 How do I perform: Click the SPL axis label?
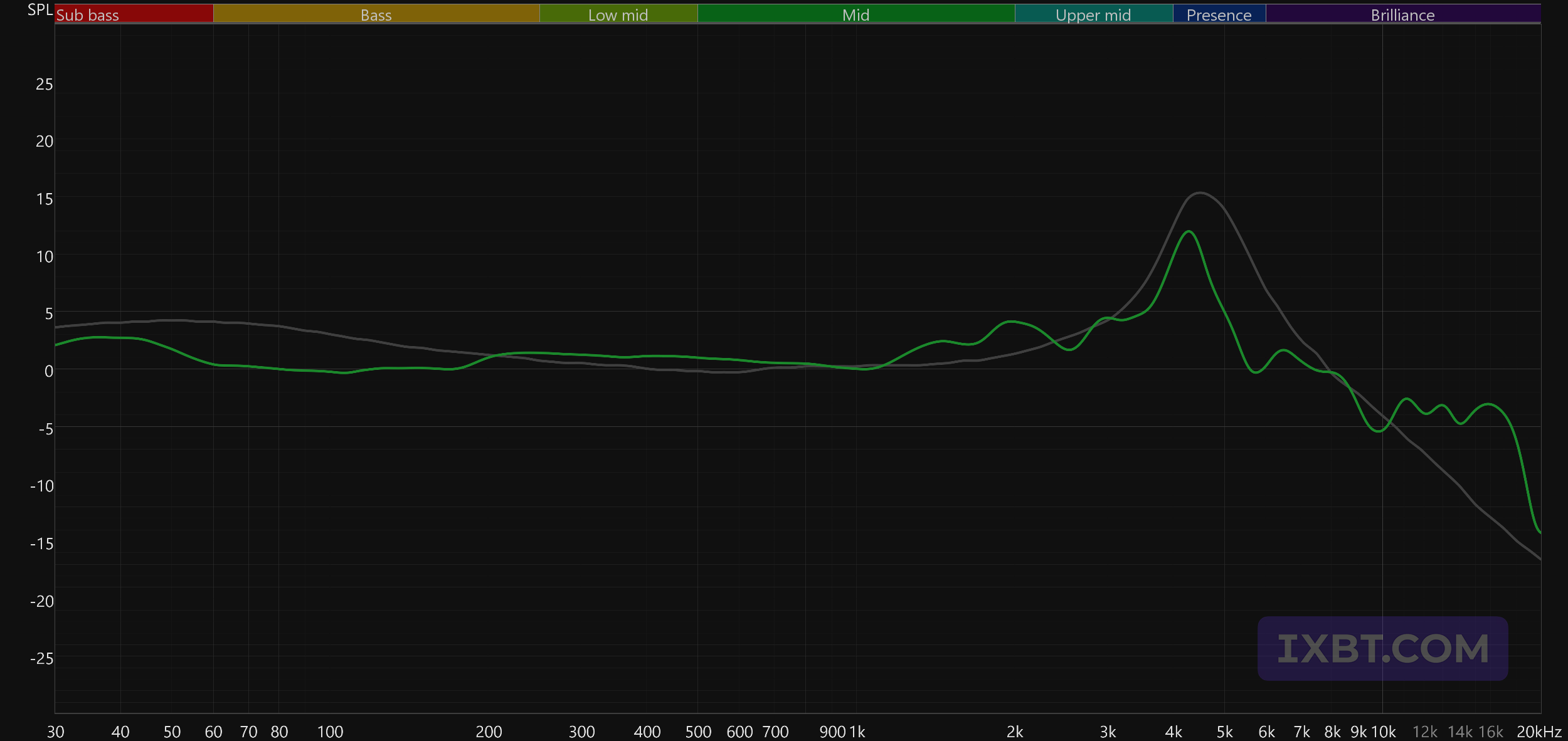40,10
